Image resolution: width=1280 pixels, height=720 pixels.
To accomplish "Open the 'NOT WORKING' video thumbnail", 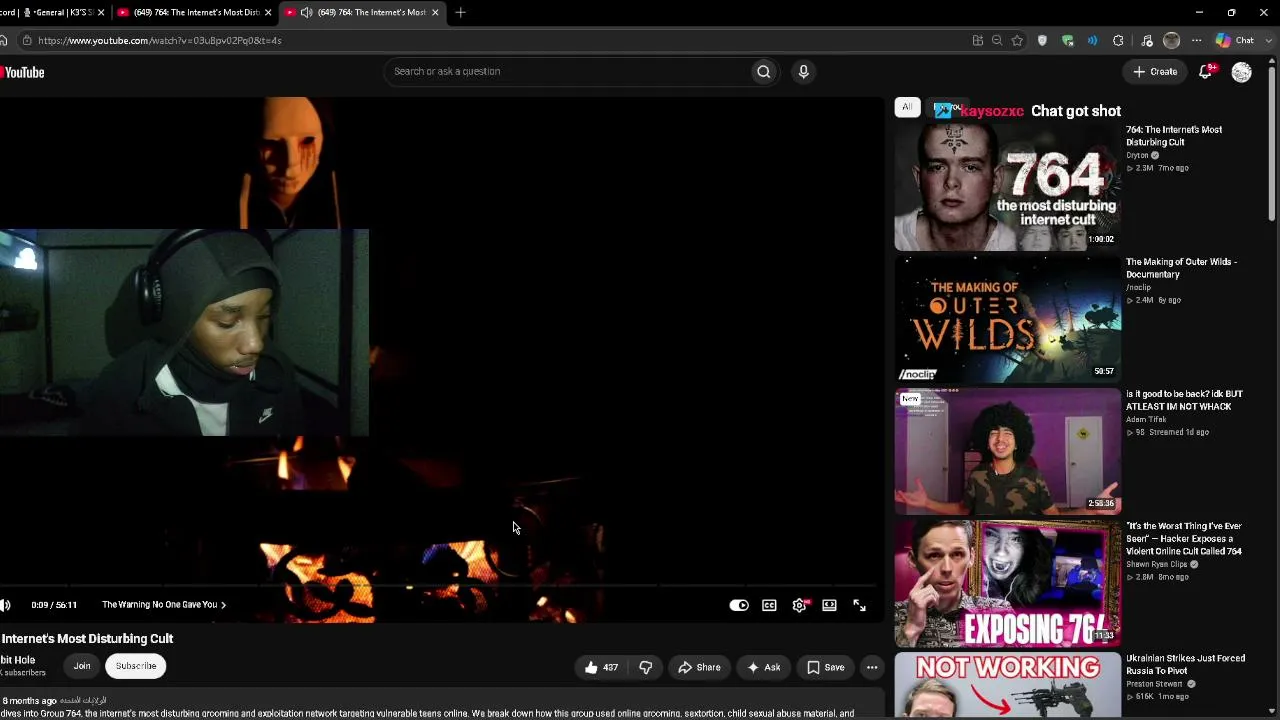I will click(1007, 686).
